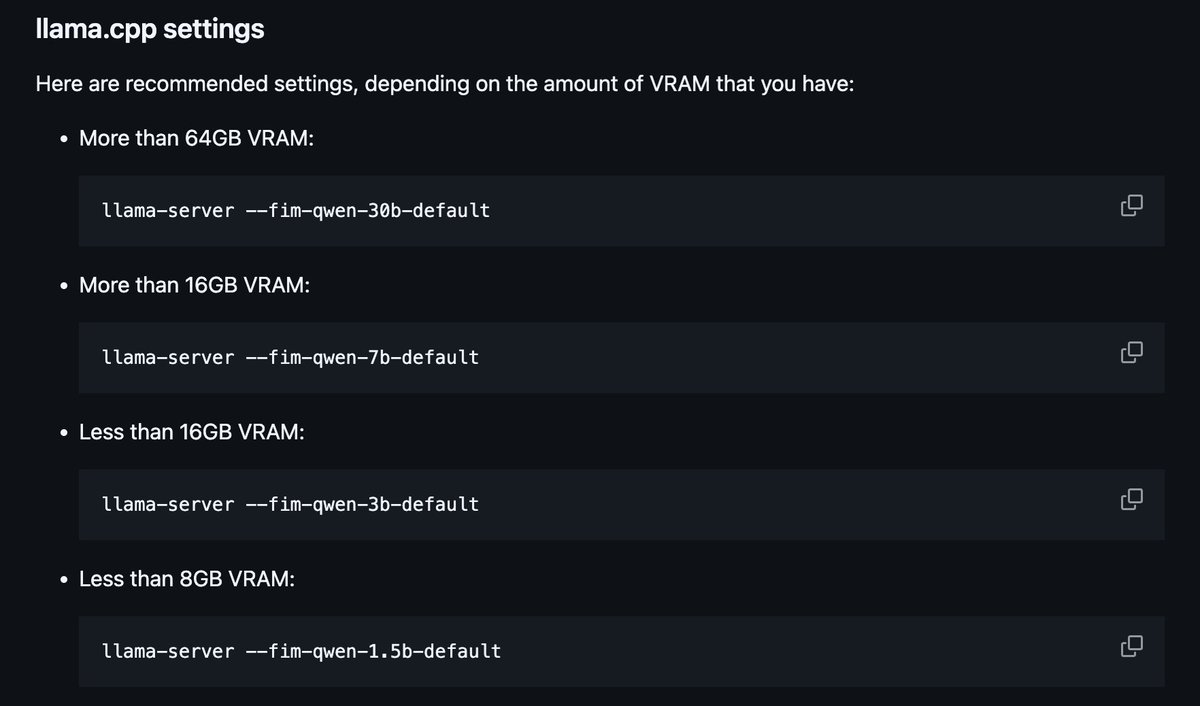Click the llama-server --fim-qwen-30b-default code text

tap(296, 211)
